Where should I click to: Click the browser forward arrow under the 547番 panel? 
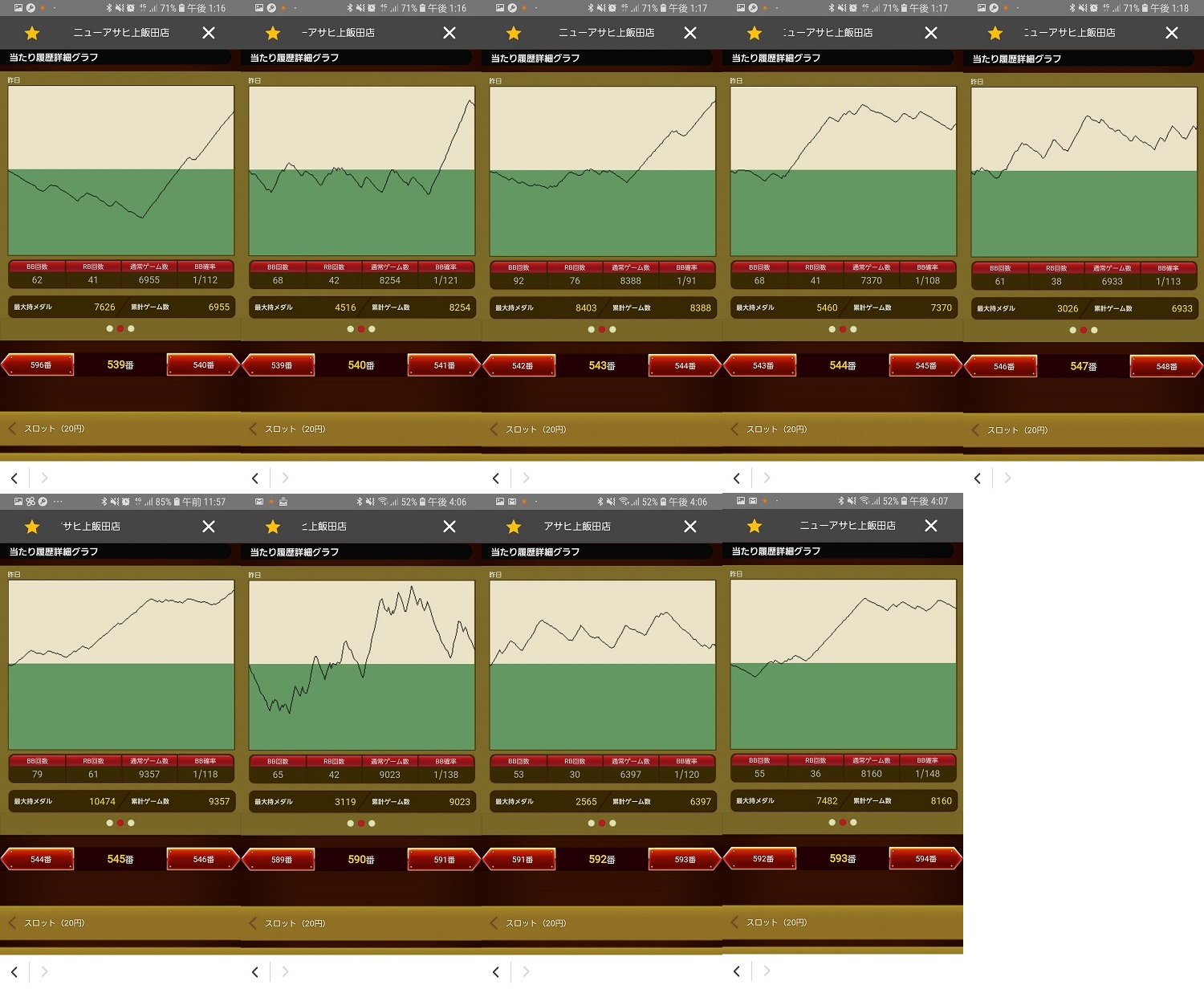[1007, 478]
